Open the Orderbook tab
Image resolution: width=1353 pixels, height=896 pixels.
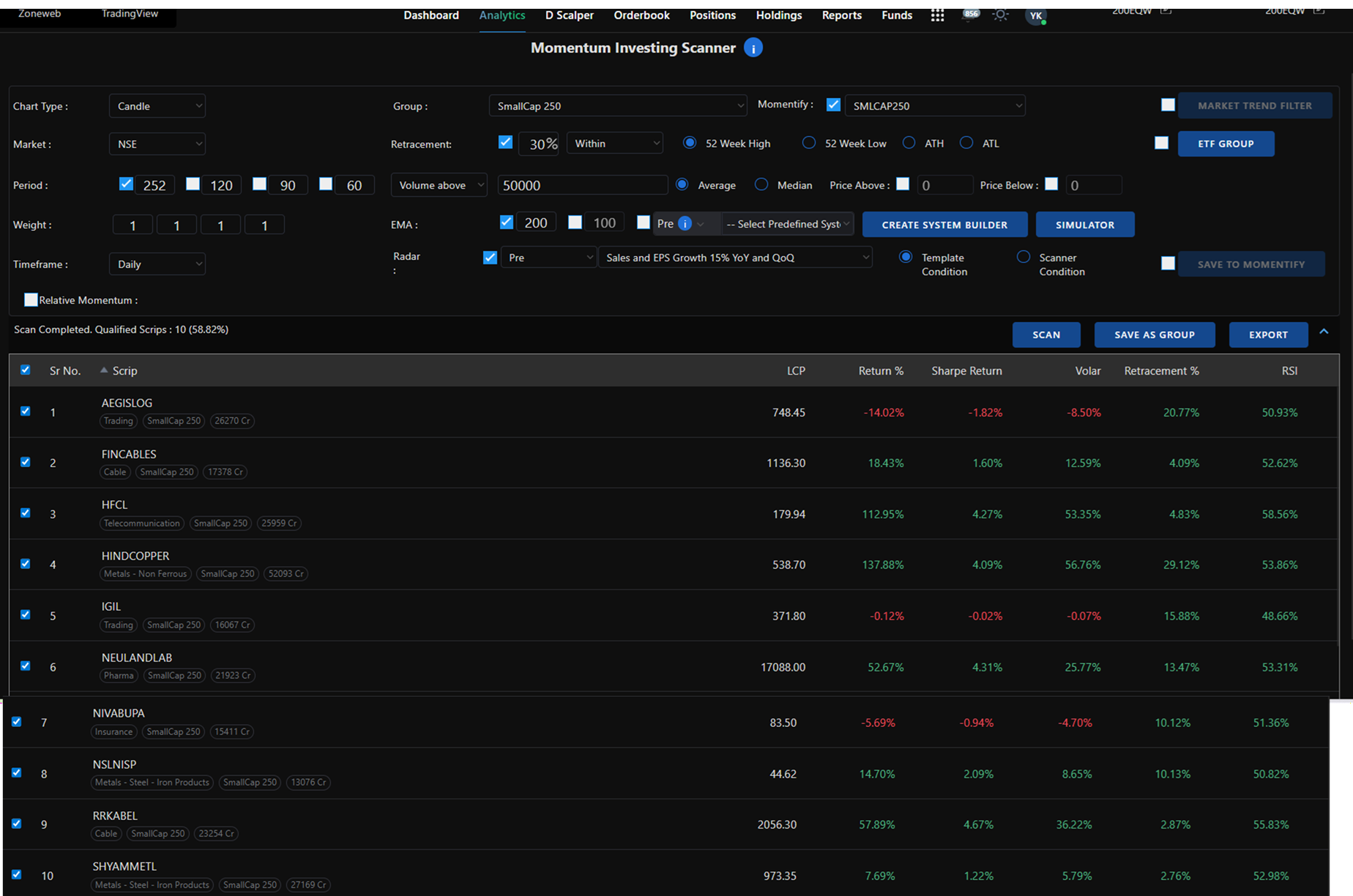641,15
